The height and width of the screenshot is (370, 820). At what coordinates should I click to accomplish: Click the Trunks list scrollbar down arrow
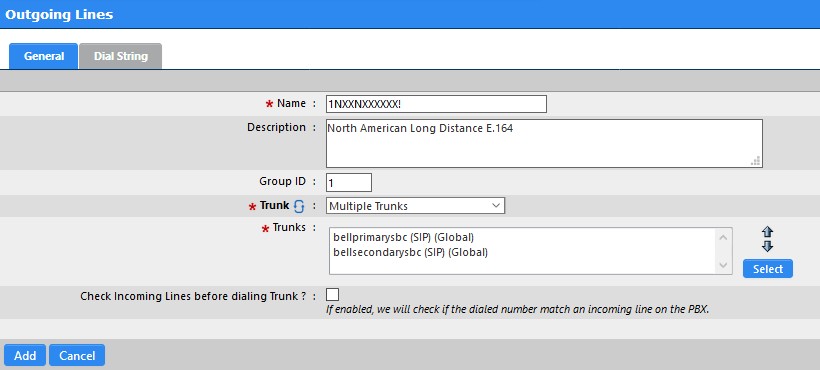(x=723, y=265)
